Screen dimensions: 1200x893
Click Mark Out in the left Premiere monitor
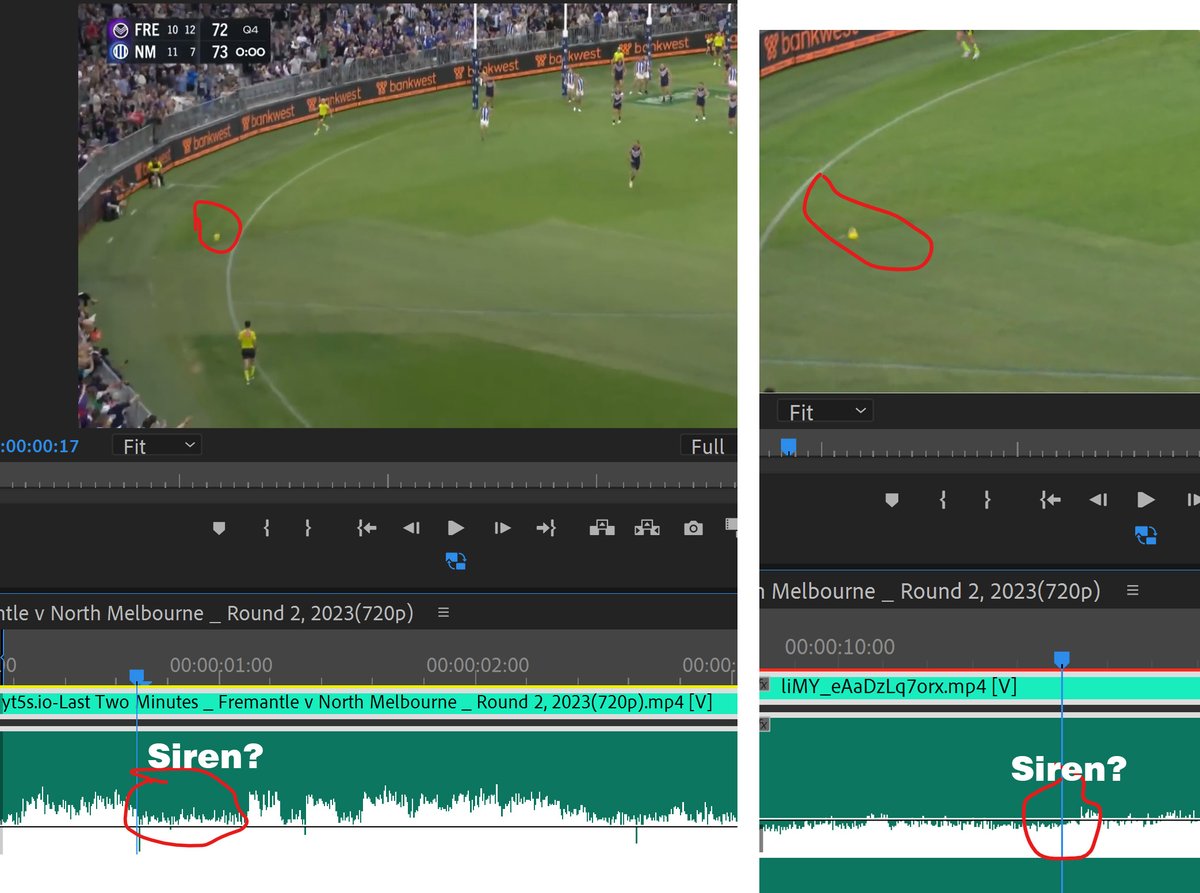tap(307, 528)
